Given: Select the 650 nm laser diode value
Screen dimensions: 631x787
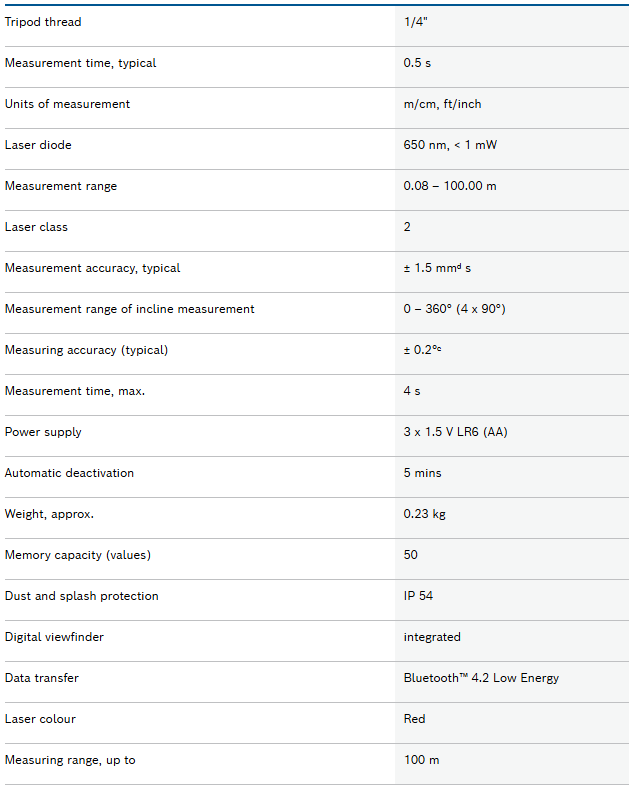Looking at the screenshot, I should click(x=450, y=145).
